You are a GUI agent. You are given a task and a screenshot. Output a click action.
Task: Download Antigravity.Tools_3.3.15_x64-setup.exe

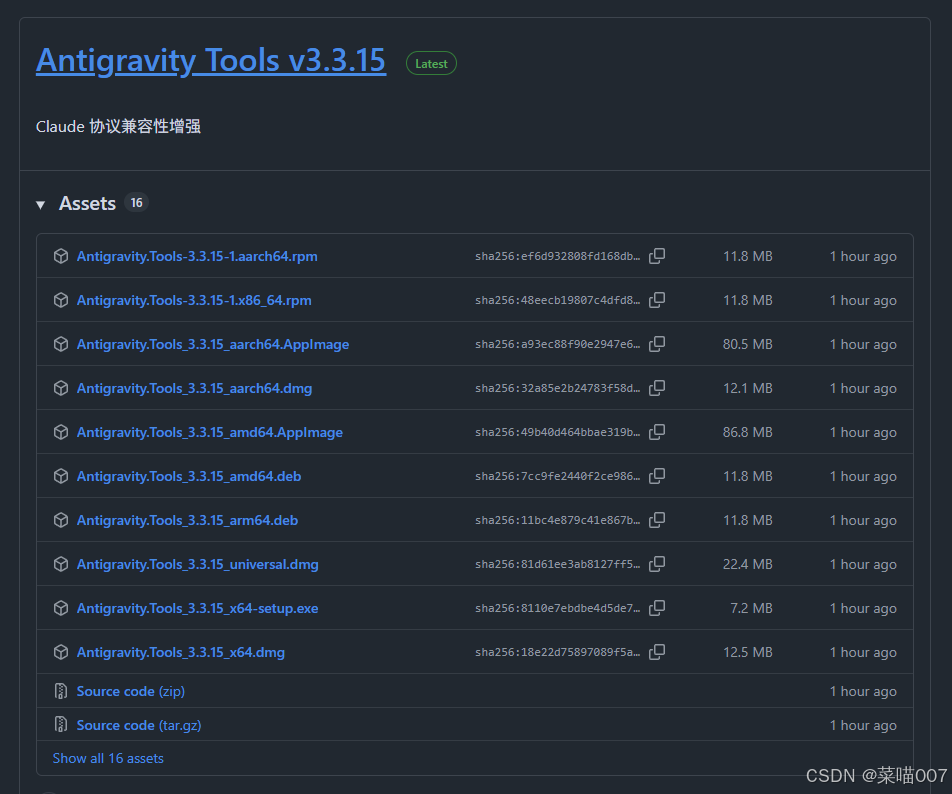click(197, 608)
